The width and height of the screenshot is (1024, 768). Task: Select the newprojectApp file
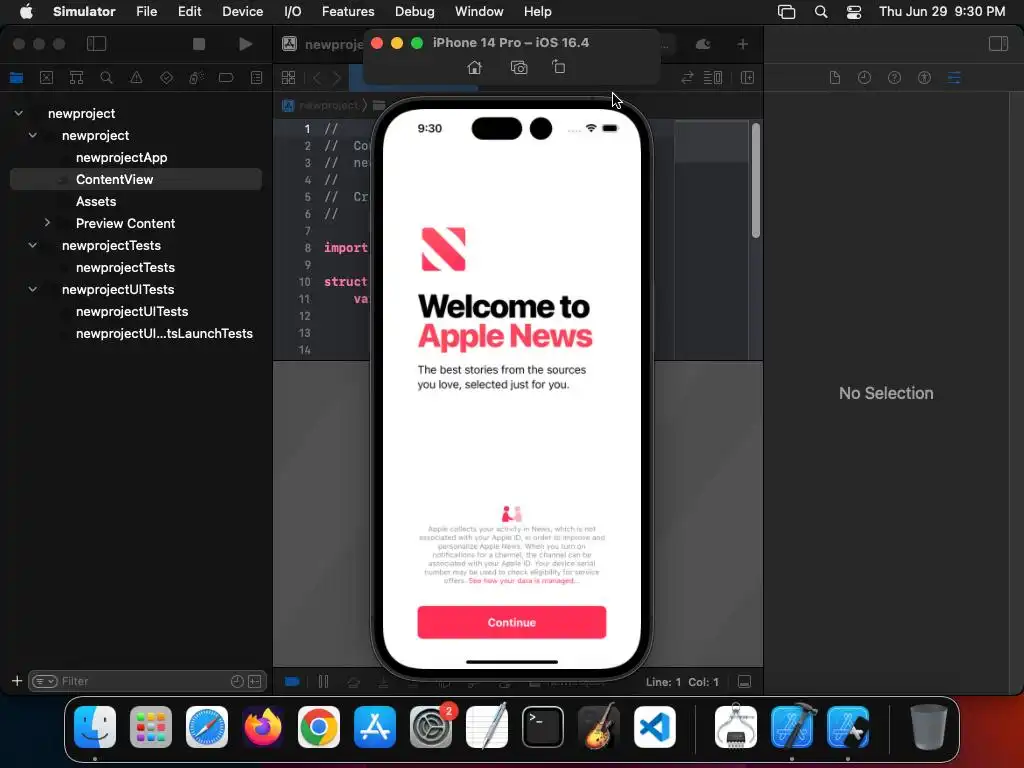click(121, 157)
